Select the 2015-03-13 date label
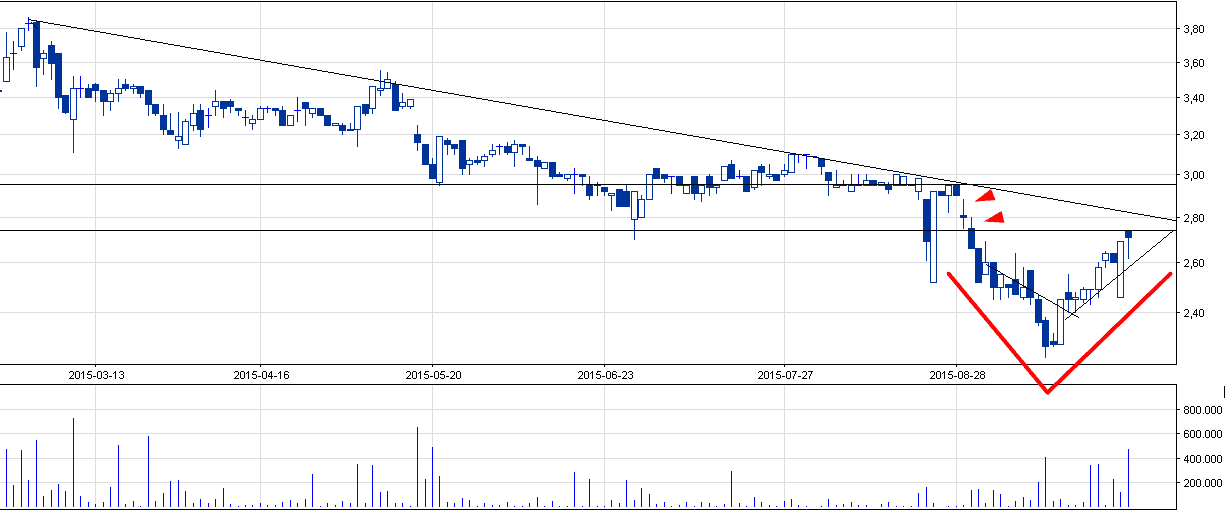Screen dimensions: 1225x512 [96, 375]
